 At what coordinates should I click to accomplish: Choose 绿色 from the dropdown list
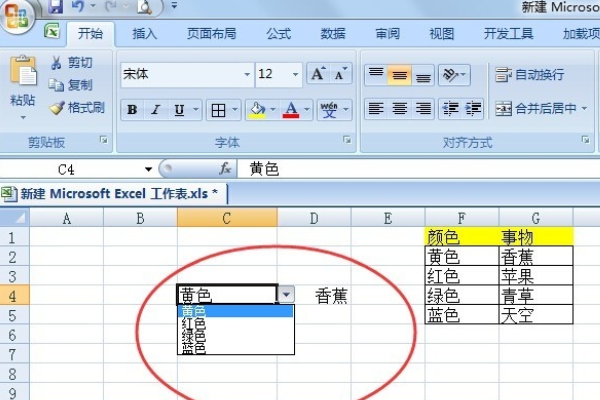coord(236,336)
